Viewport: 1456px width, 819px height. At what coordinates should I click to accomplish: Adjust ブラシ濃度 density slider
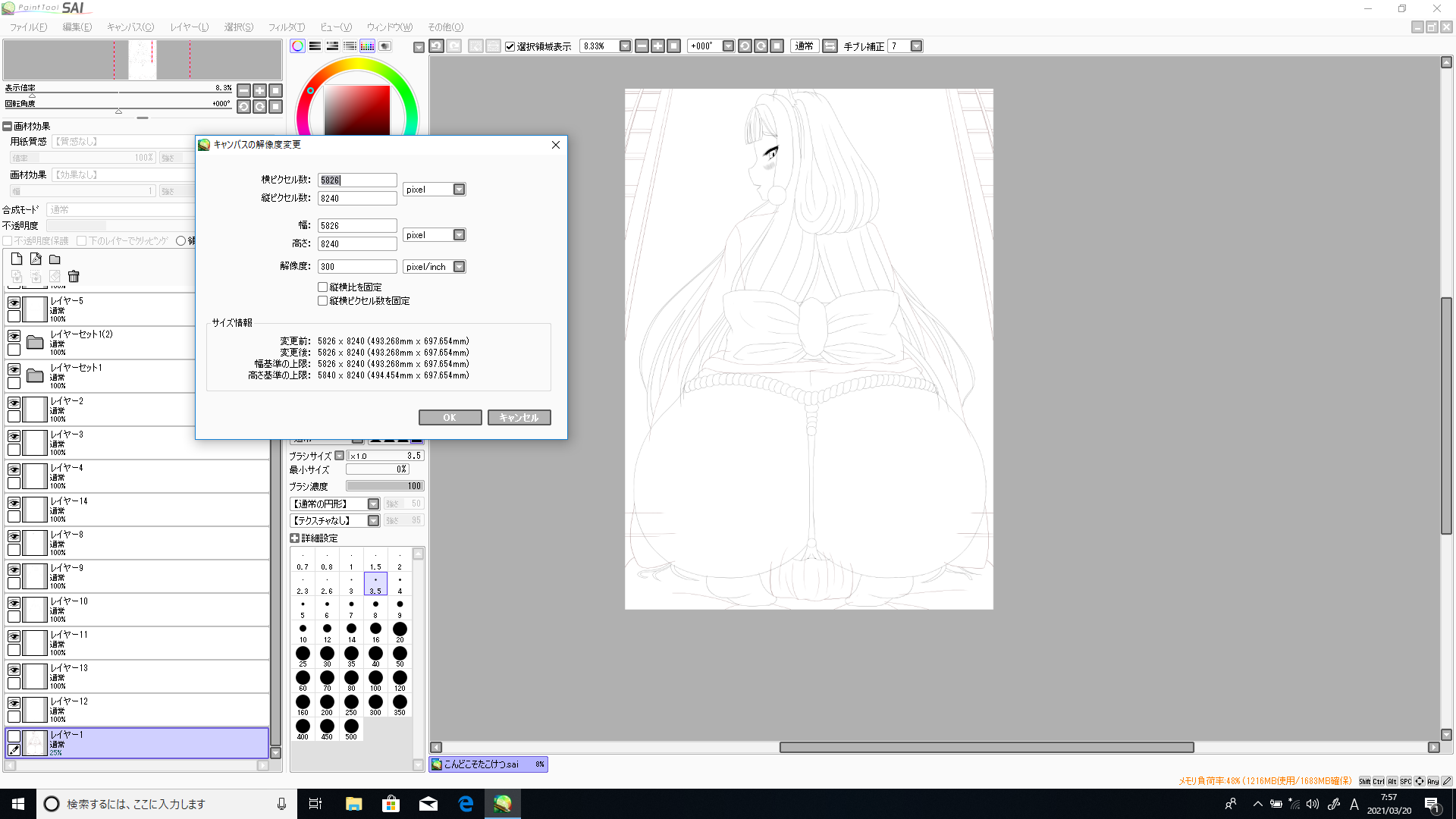click(385, 486)
